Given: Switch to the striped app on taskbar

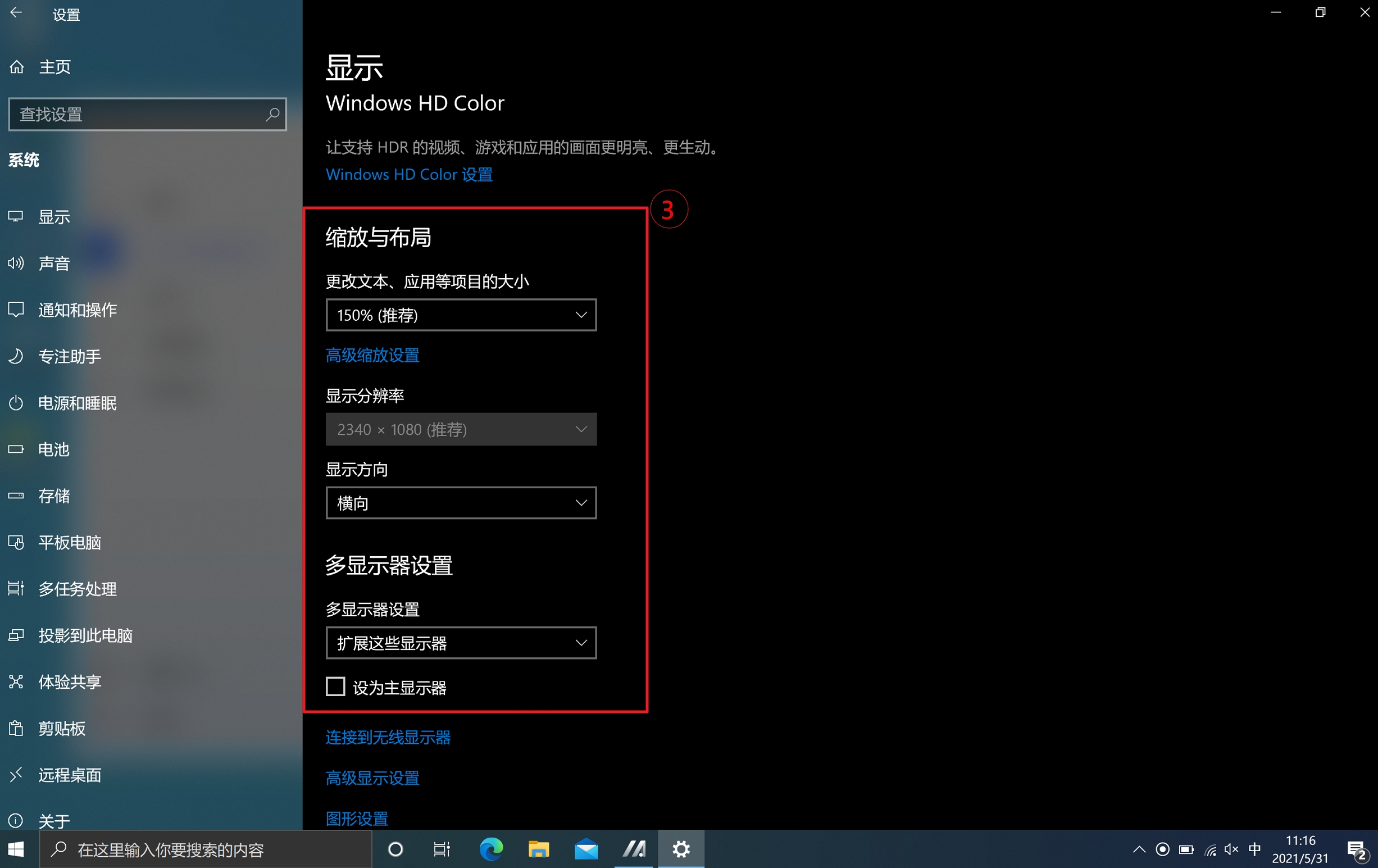Looking at the screenshot, I should [634, 849].
